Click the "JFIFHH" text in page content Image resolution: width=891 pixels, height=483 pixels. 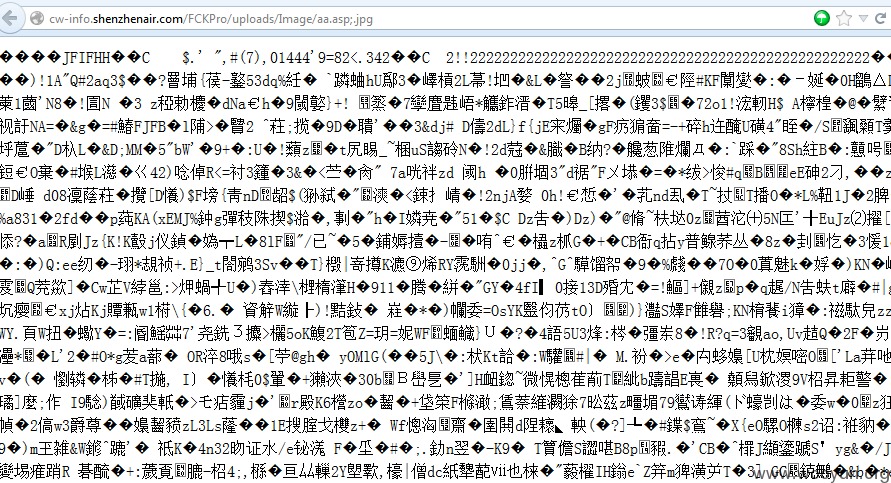click(x=86, y=58)
